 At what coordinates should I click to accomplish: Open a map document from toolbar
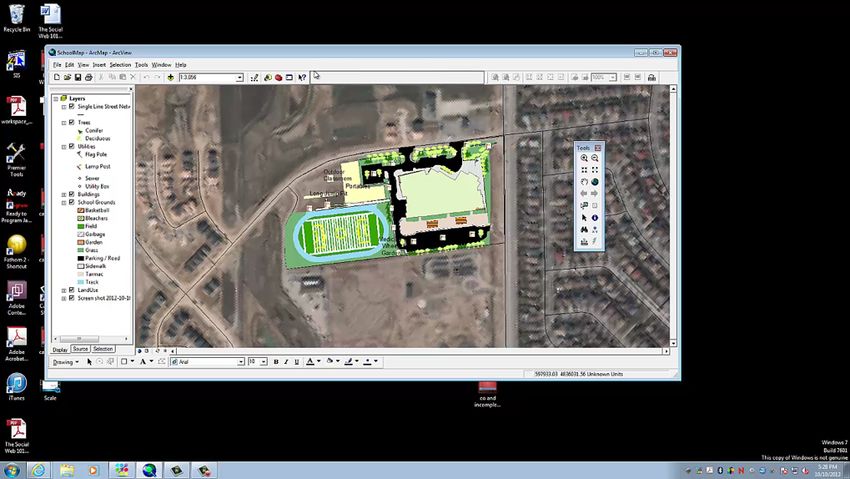coord(67,77)
